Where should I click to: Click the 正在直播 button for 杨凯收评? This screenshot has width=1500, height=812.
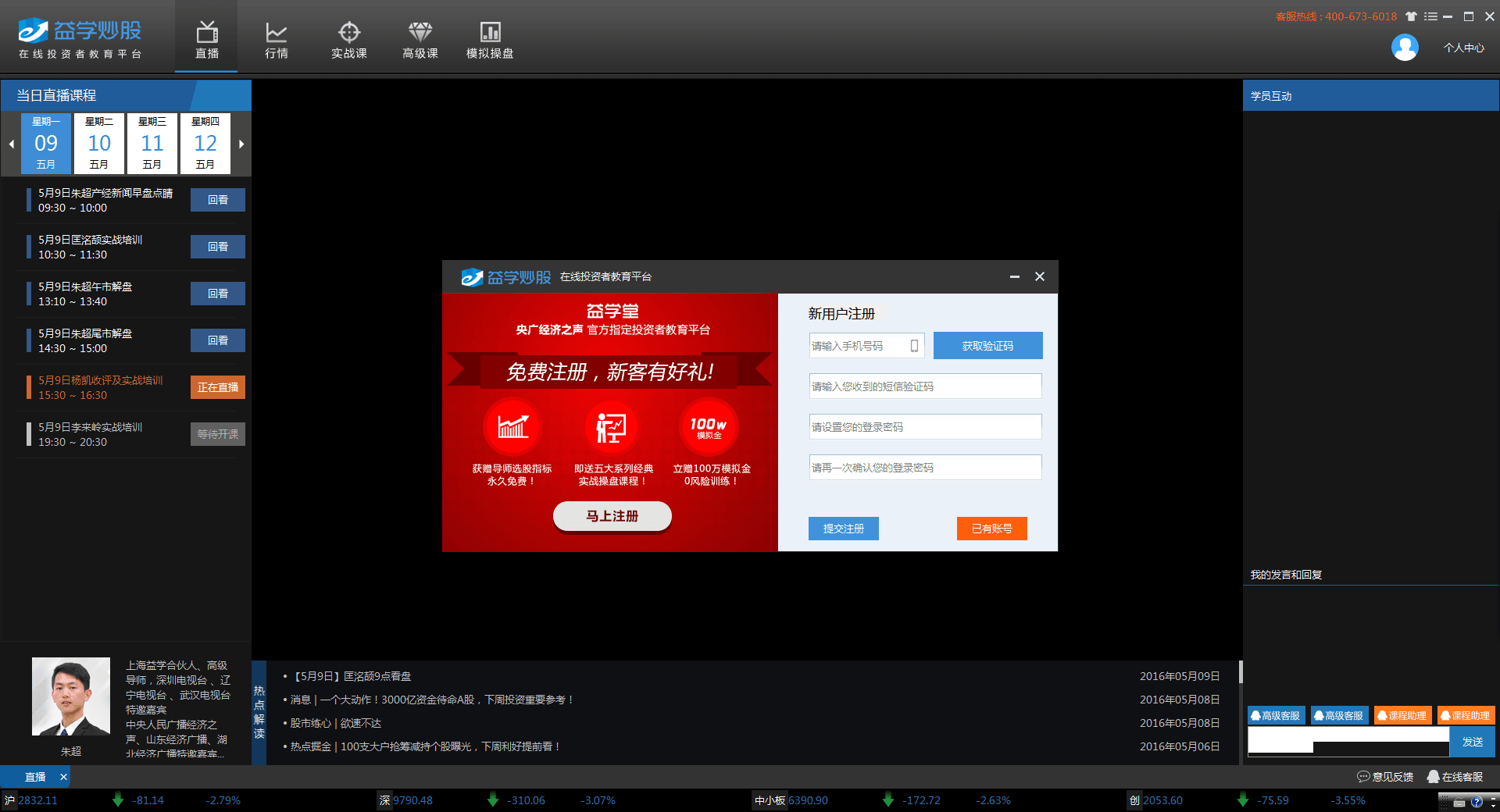pos(218,387)
